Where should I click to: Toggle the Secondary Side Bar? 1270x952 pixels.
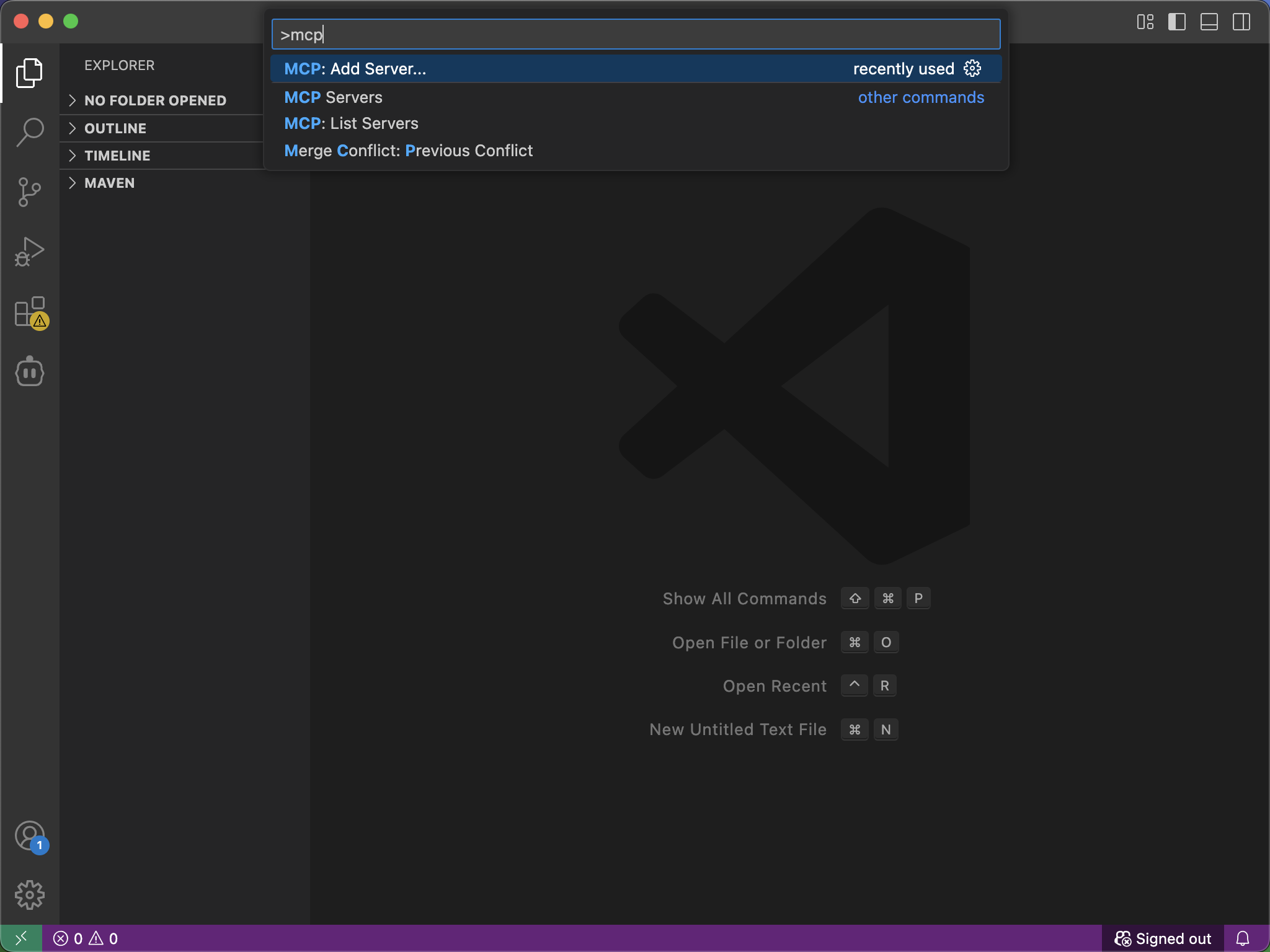(x=1241, y=22)
